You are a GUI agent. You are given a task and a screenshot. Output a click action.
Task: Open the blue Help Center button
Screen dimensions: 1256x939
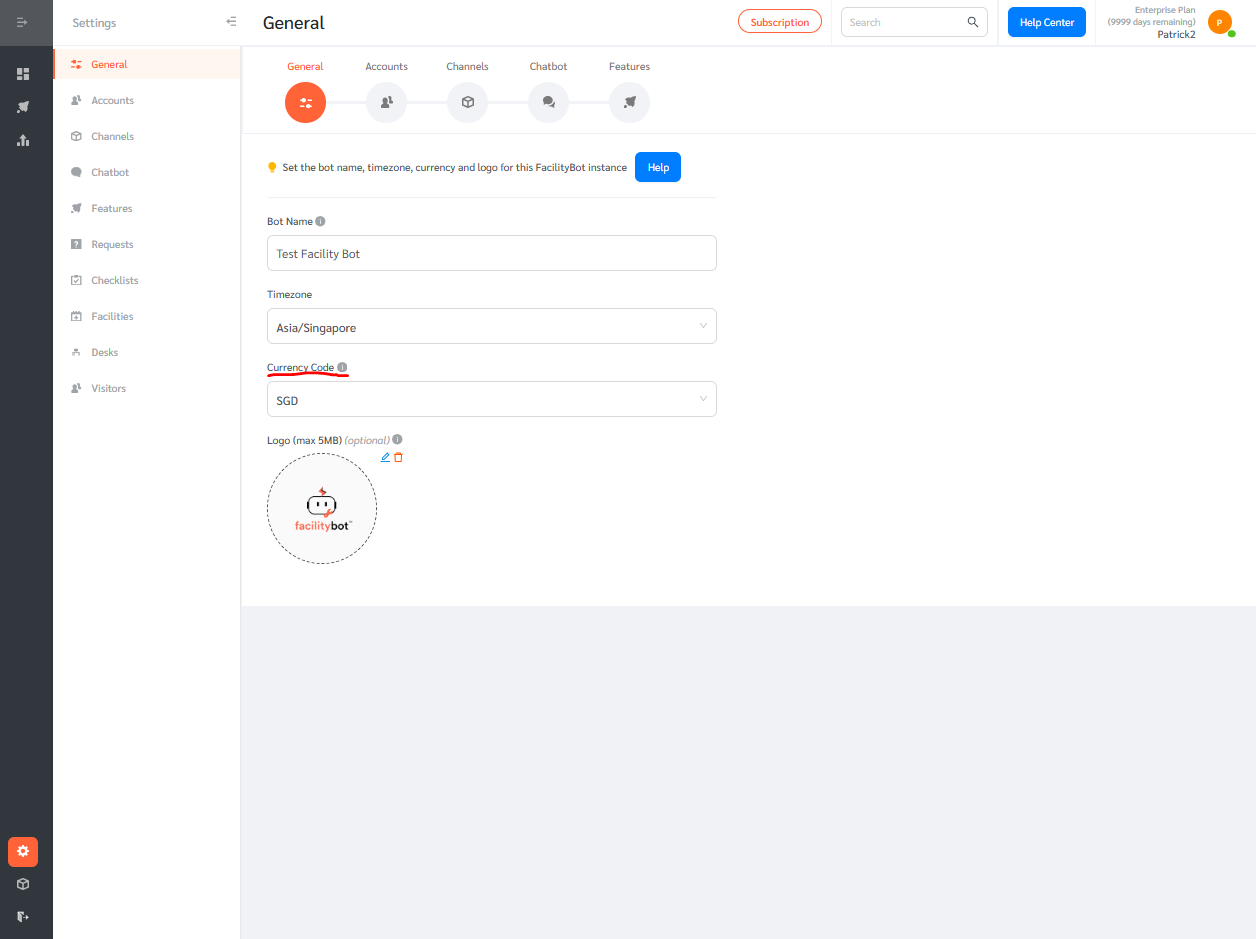pyautogui.click(x=1046, y=22)
